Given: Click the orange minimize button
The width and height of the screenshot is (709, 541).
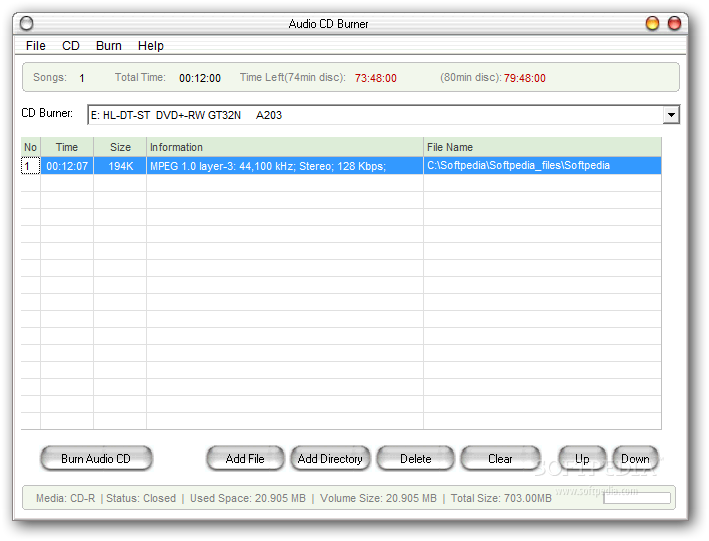Looking at the screenshot, I should (x=652, y=23).
